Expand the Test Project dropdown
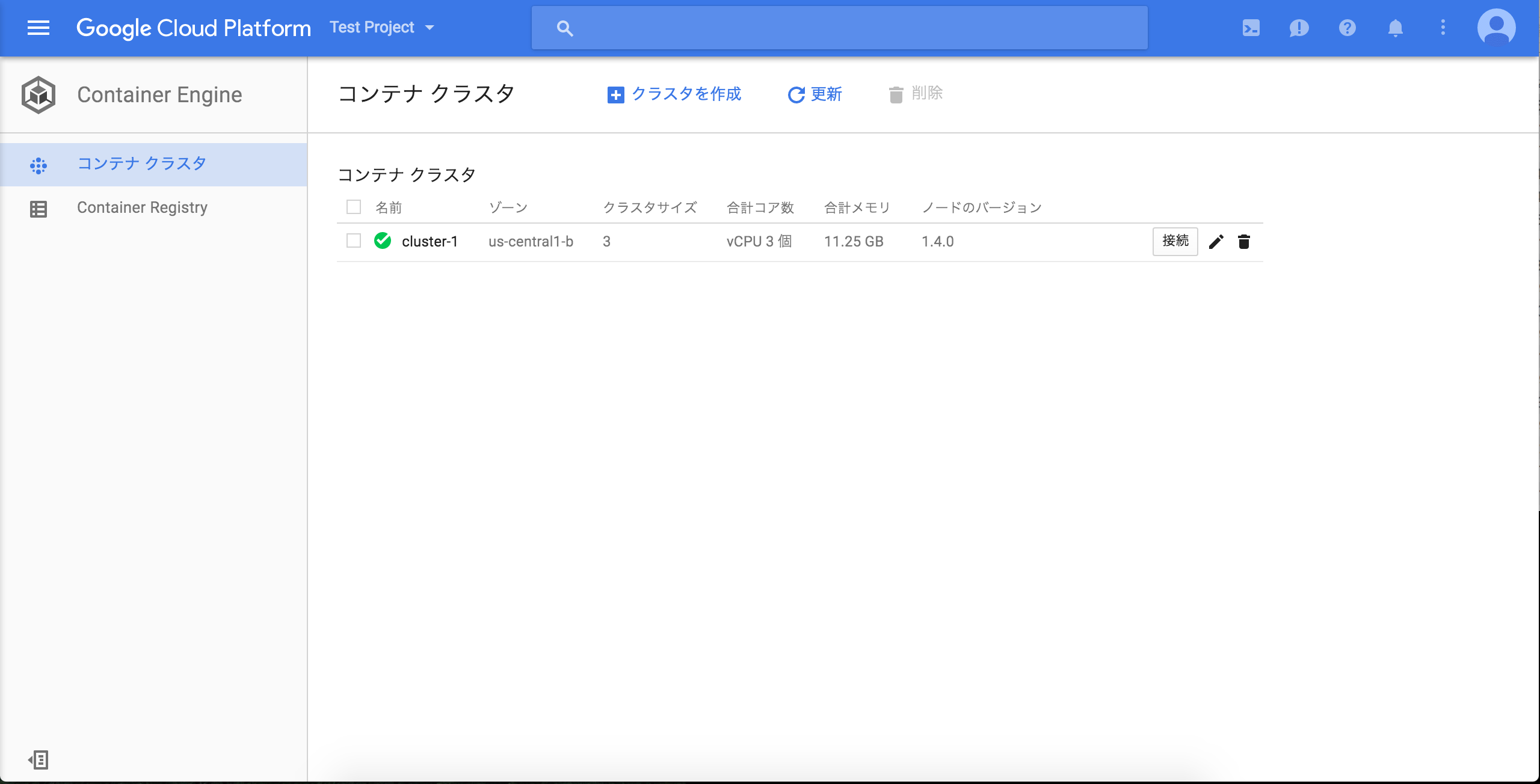The height and width of the screenshot is (784, 1540). [x=431, y=27]
